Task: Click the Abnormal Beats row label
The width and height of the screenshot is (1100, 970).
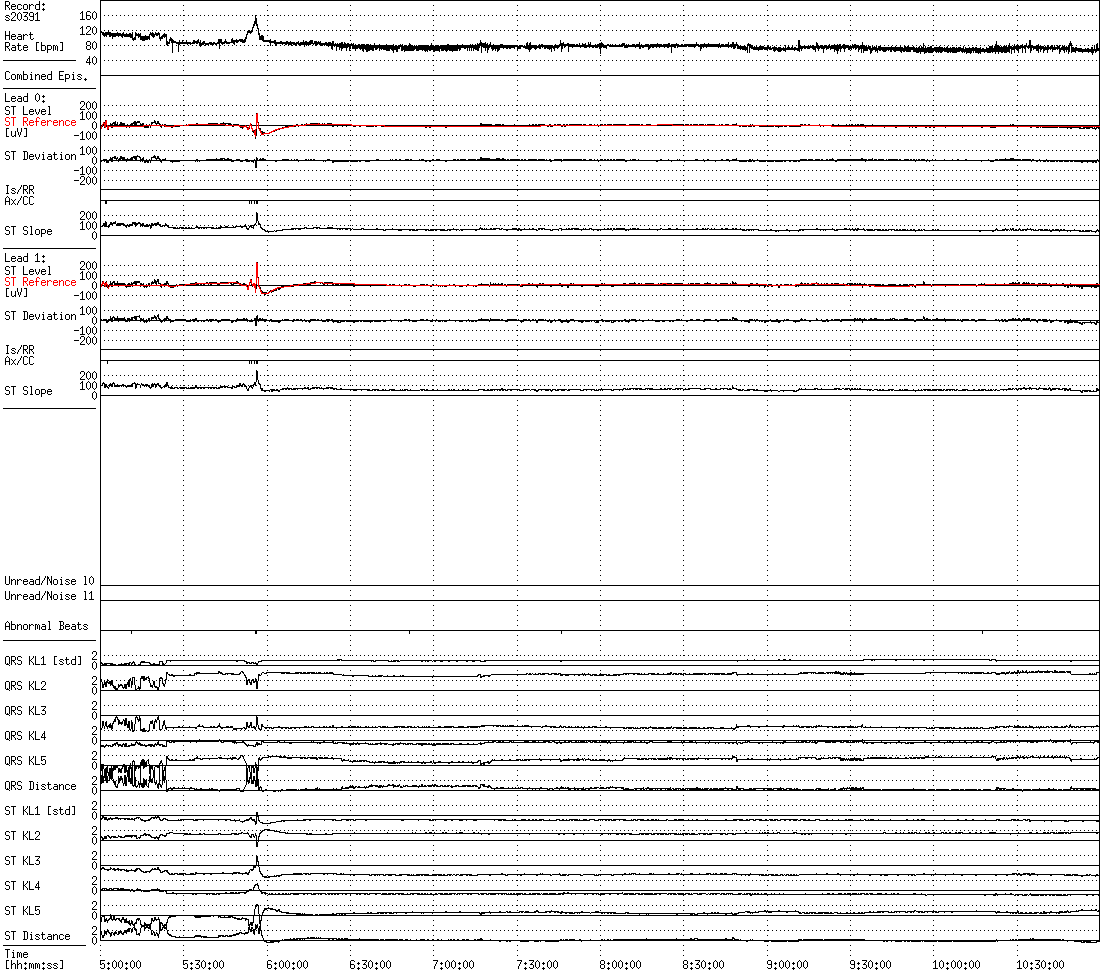Action: pos(46,626)
